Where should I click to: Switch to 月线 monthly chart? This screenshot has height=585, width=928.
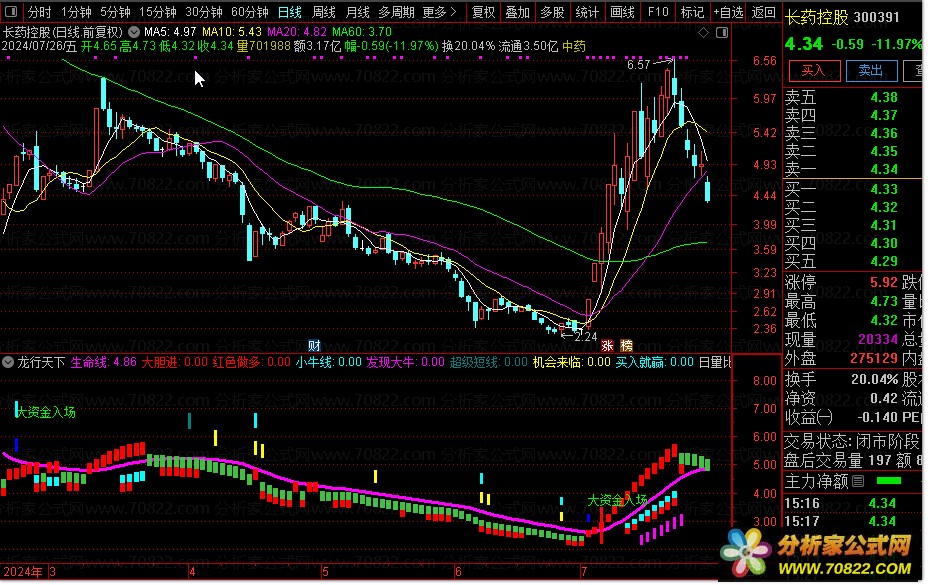pyautogui.click(x=357, y=12)
